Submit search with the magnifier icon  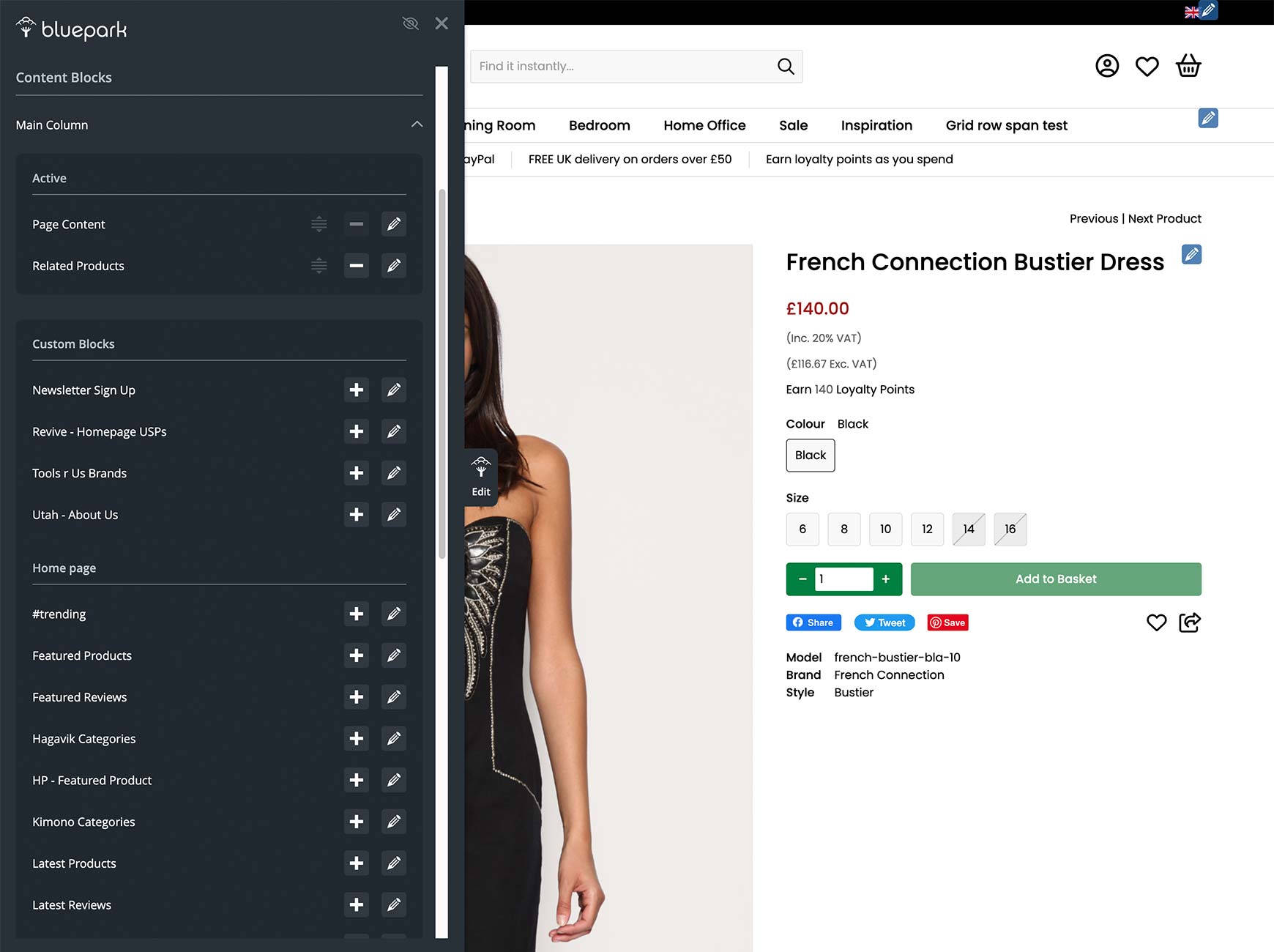[786, 67]
